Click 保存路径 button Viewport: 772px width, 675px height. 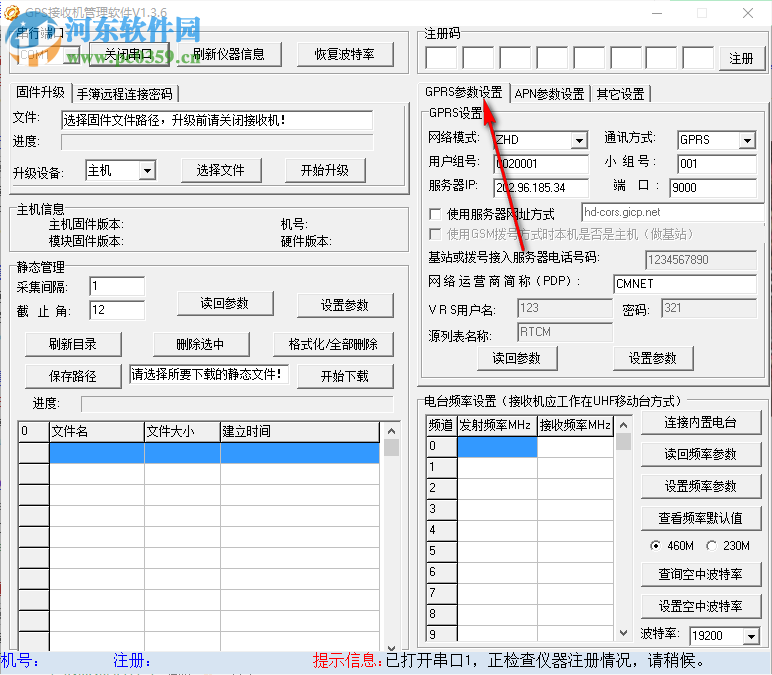(73, 376)
